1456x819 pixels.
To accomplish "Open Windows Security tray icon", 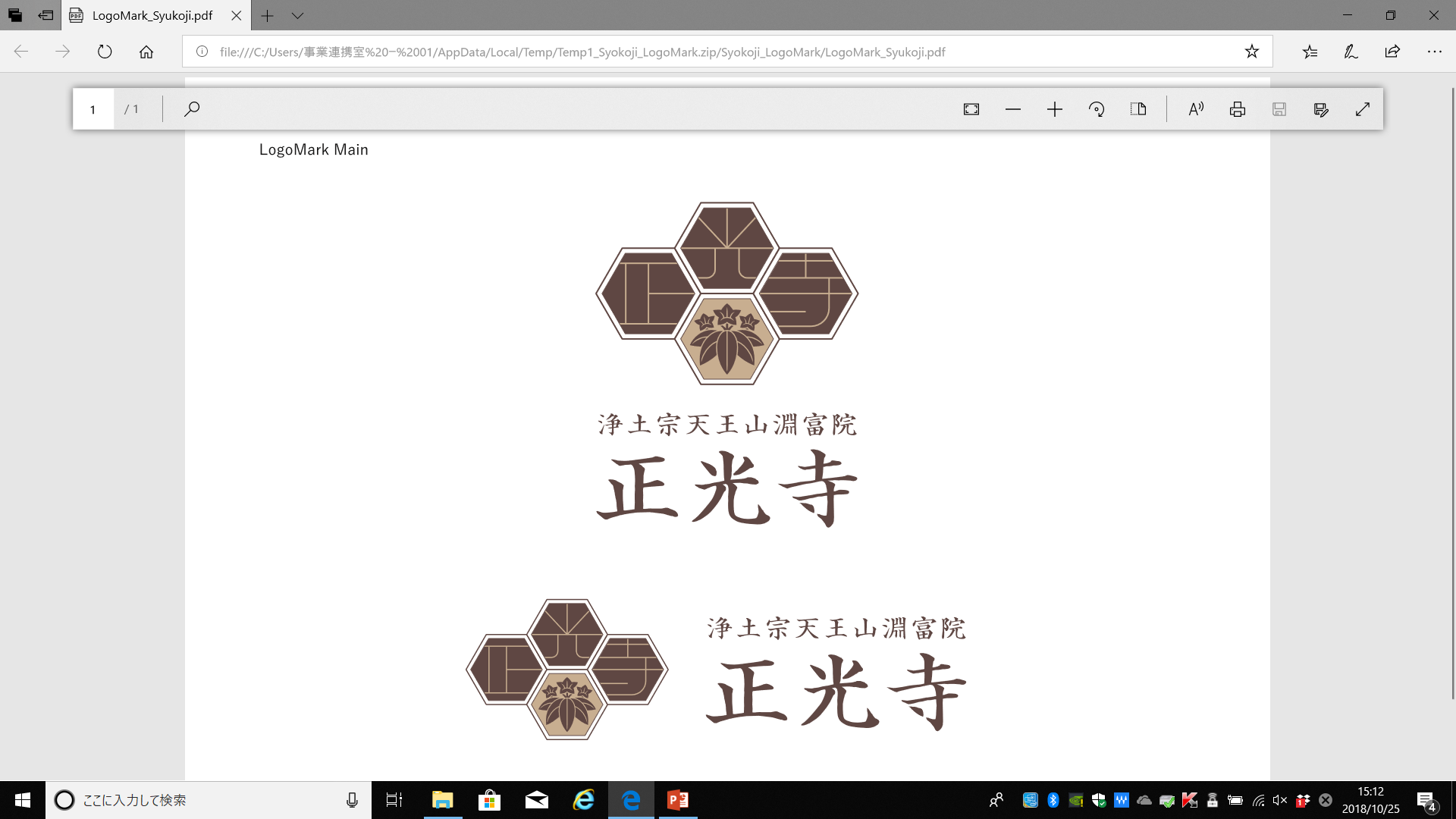I will coord(1099,800).
